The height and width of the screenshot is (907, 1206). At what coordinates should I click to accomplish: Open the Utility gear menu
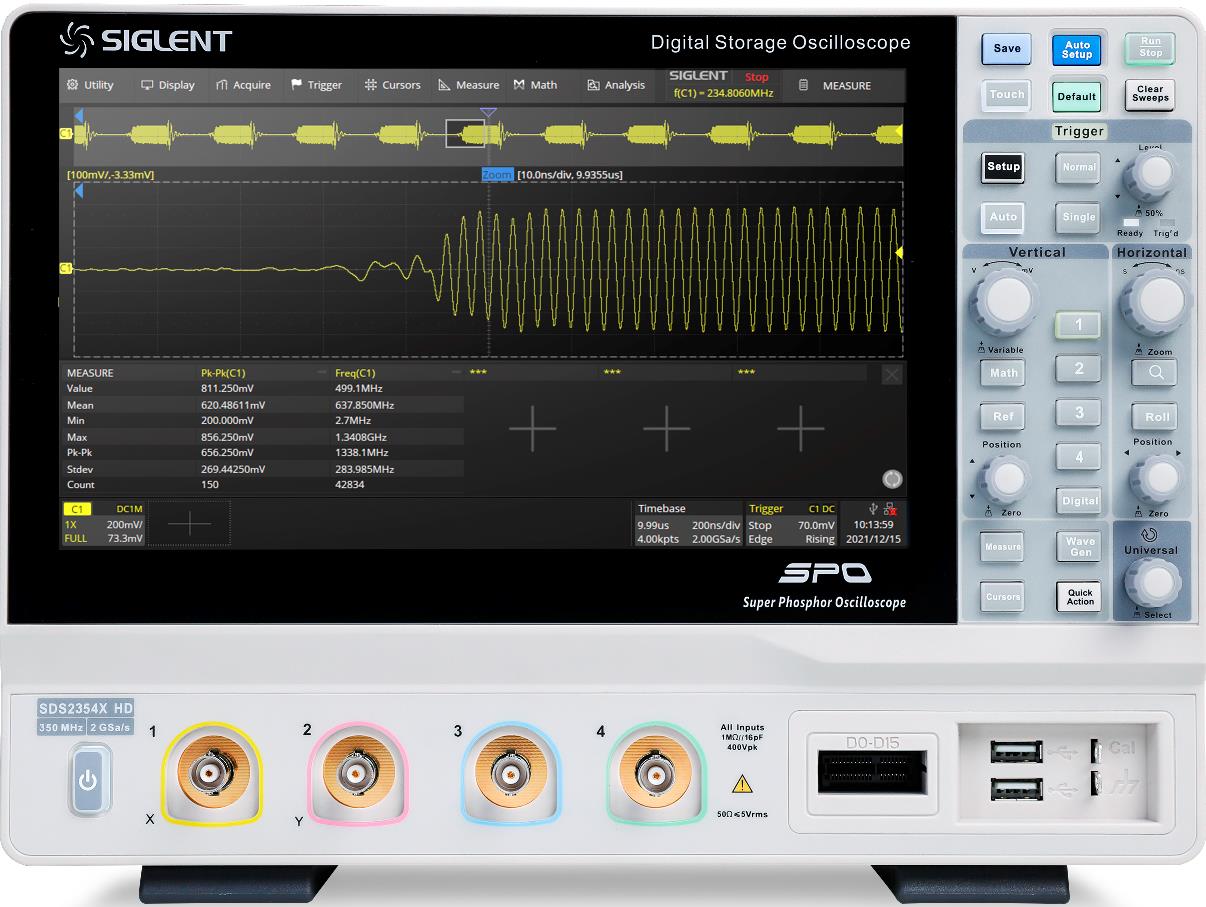(x=72, y=85)
